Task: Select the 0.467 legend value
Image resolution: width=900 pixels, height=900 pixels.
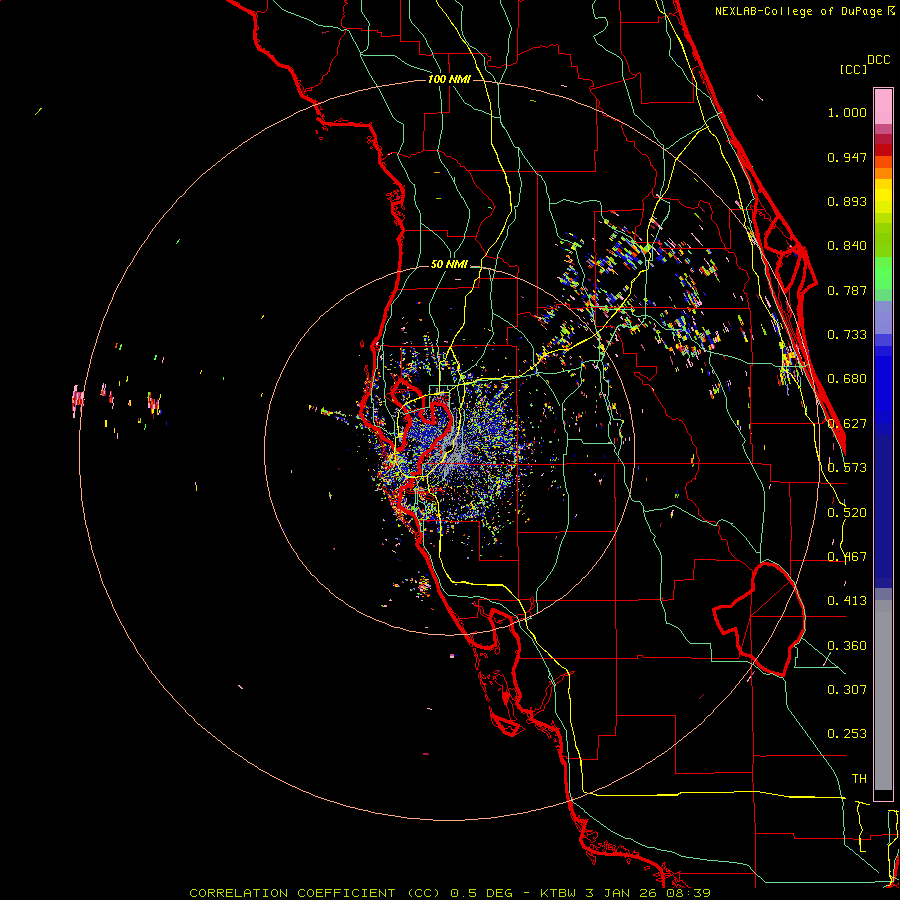Action: click(847, 557)
